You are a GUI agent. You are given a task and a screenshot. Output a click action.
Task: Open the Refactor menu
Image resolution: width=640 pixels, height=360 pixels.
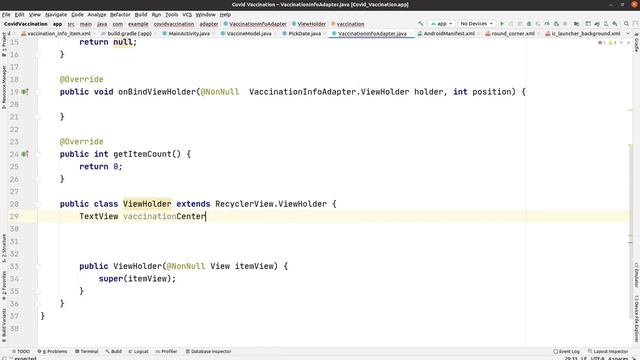coord(120,14)
